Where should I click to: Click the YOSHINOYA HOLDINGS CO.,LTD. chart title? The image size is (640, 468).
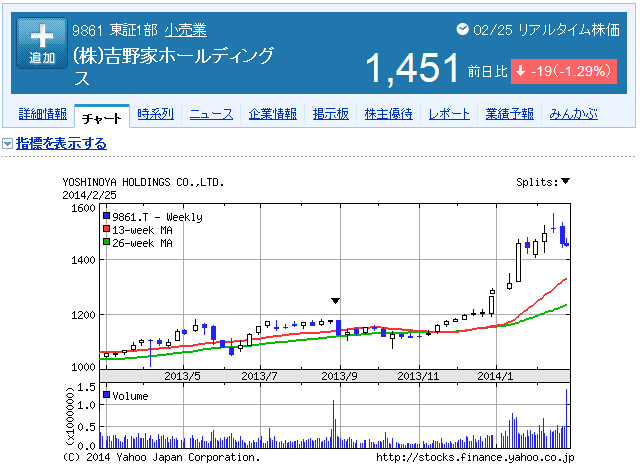click(x=143, y=182)
